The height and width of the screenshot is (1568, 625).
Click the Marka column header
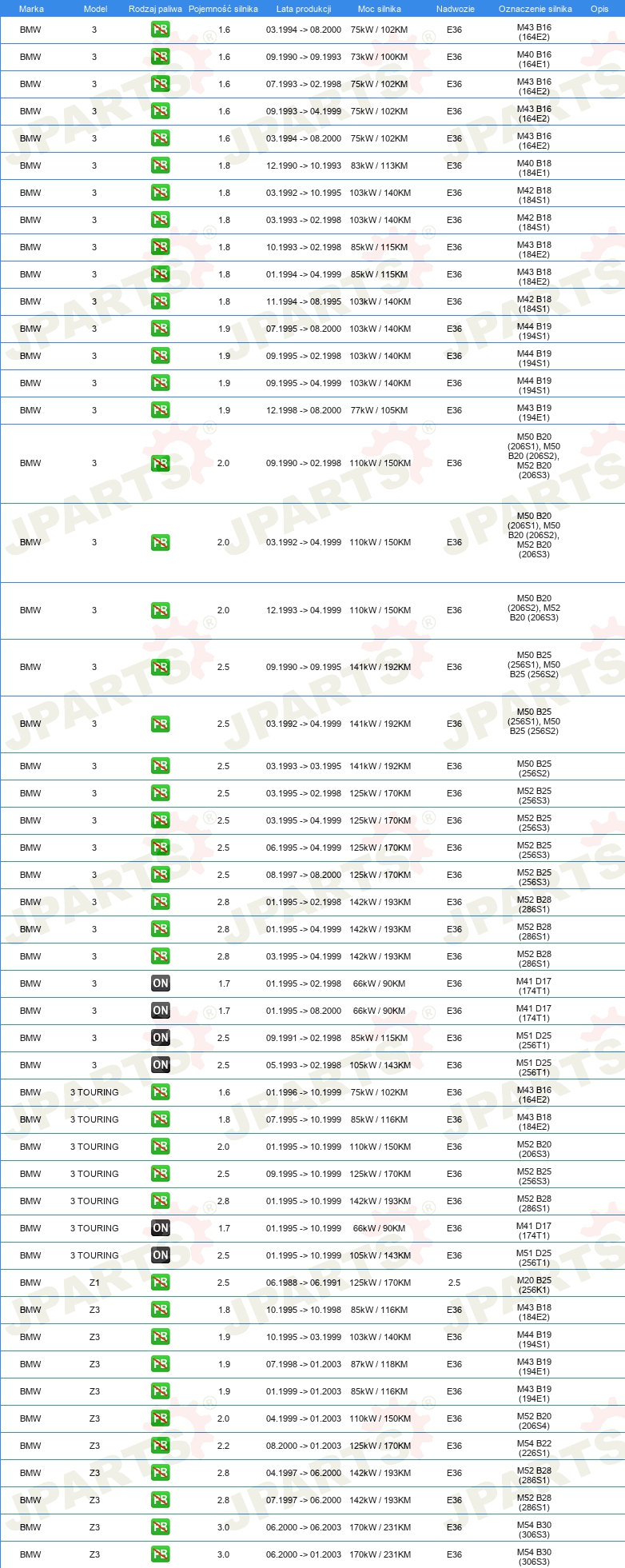tap(31, 9)
